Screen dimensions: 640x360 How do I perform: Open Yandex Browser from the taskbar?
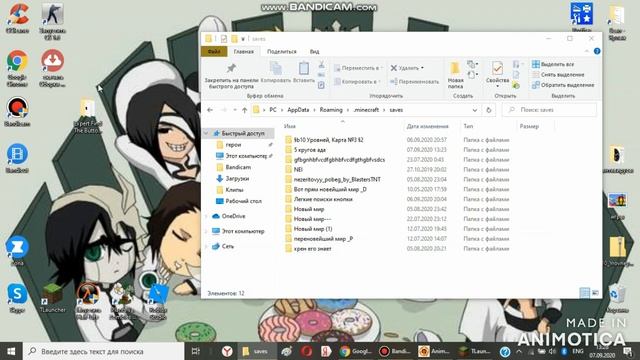point(227,351)
